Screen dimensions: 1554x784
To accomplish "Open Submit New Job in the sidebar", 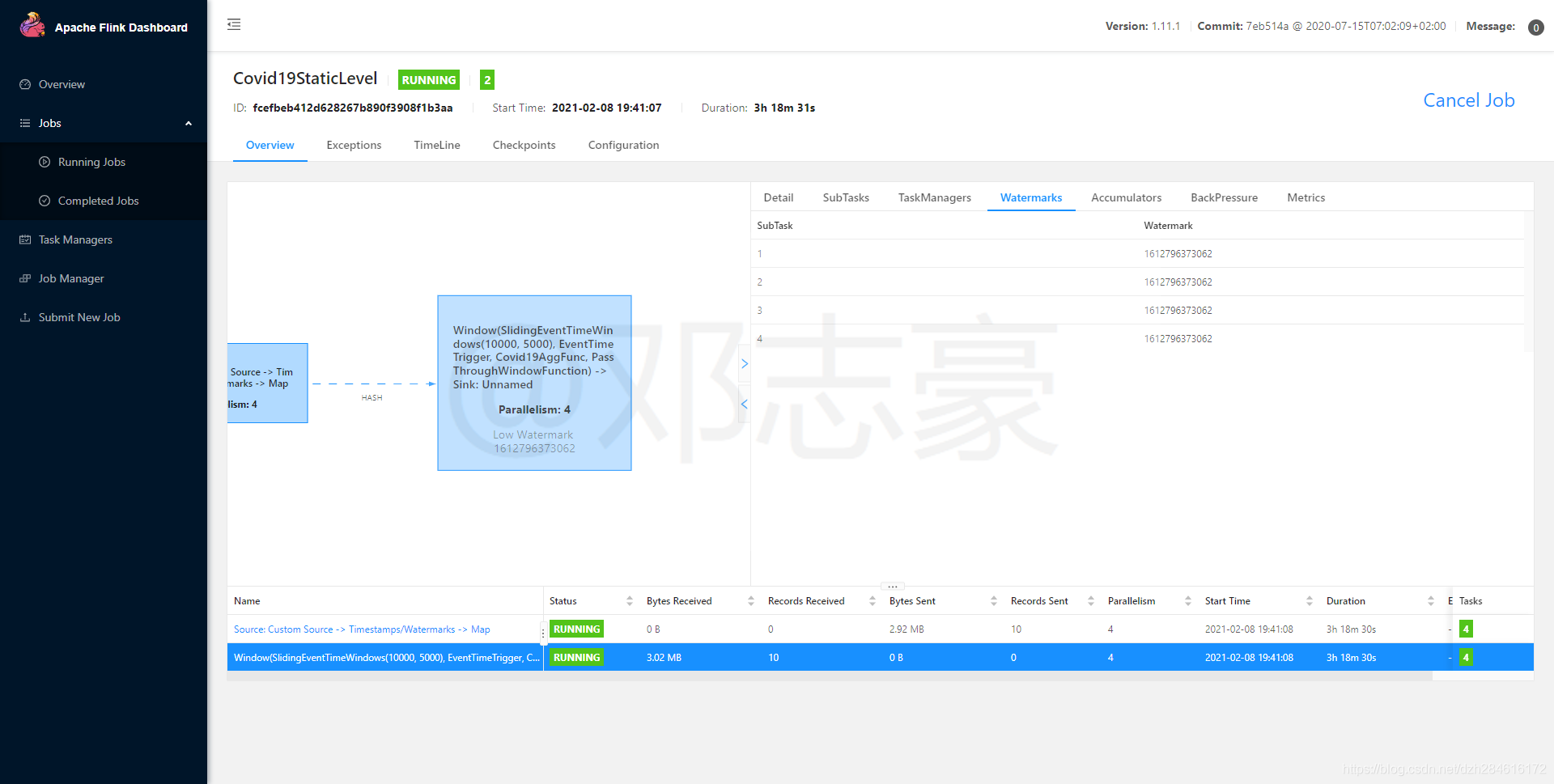I will click(104, 317).
